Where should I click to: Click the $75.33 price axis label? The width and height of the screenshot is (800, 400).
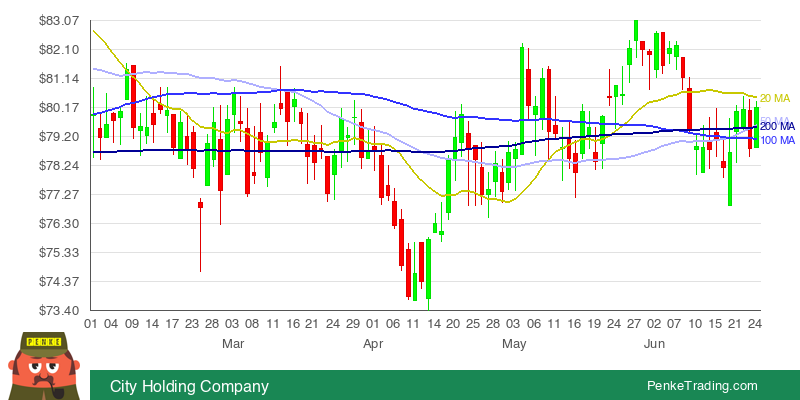point(59,253)
